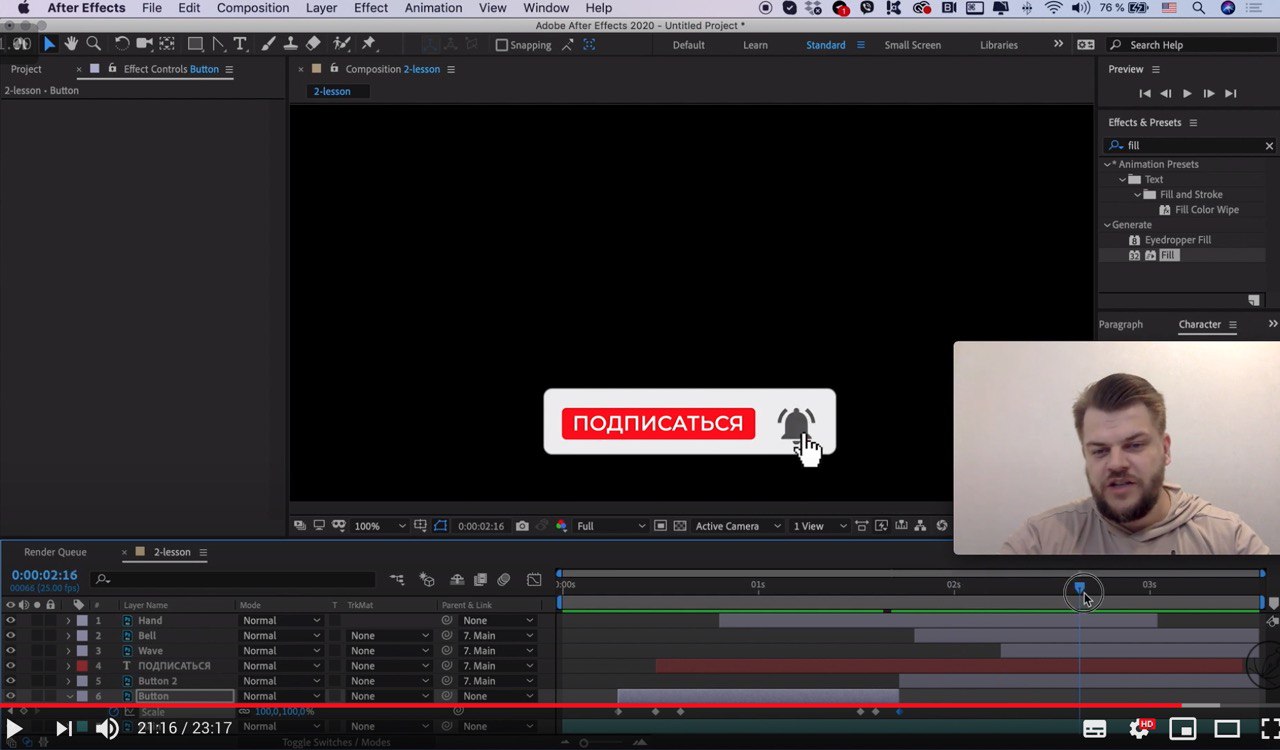Select the Brush tool

[268, 44]
